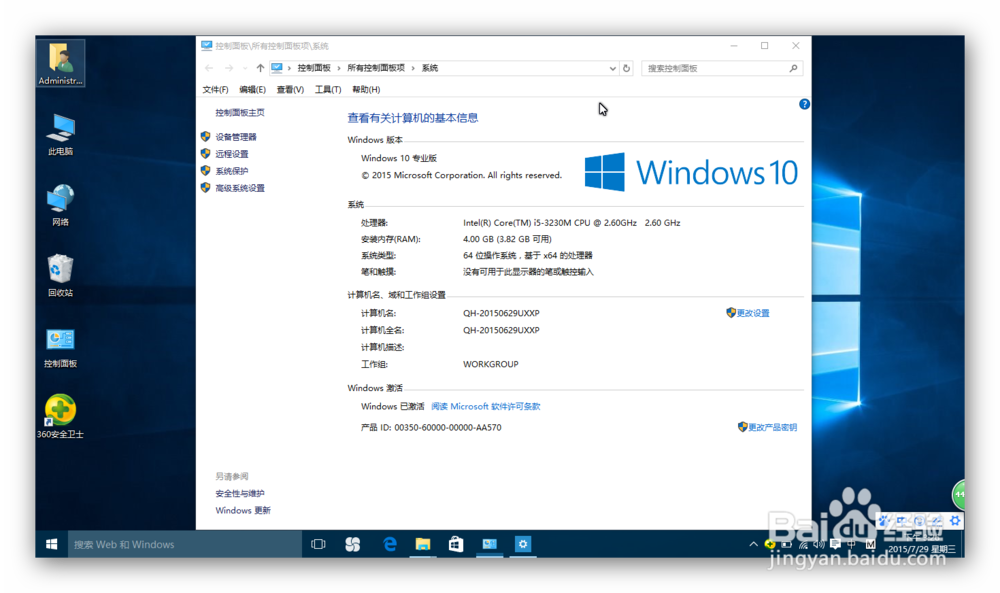
Task: Show hidden tray icons chevron
Action: tap(753, 544)
